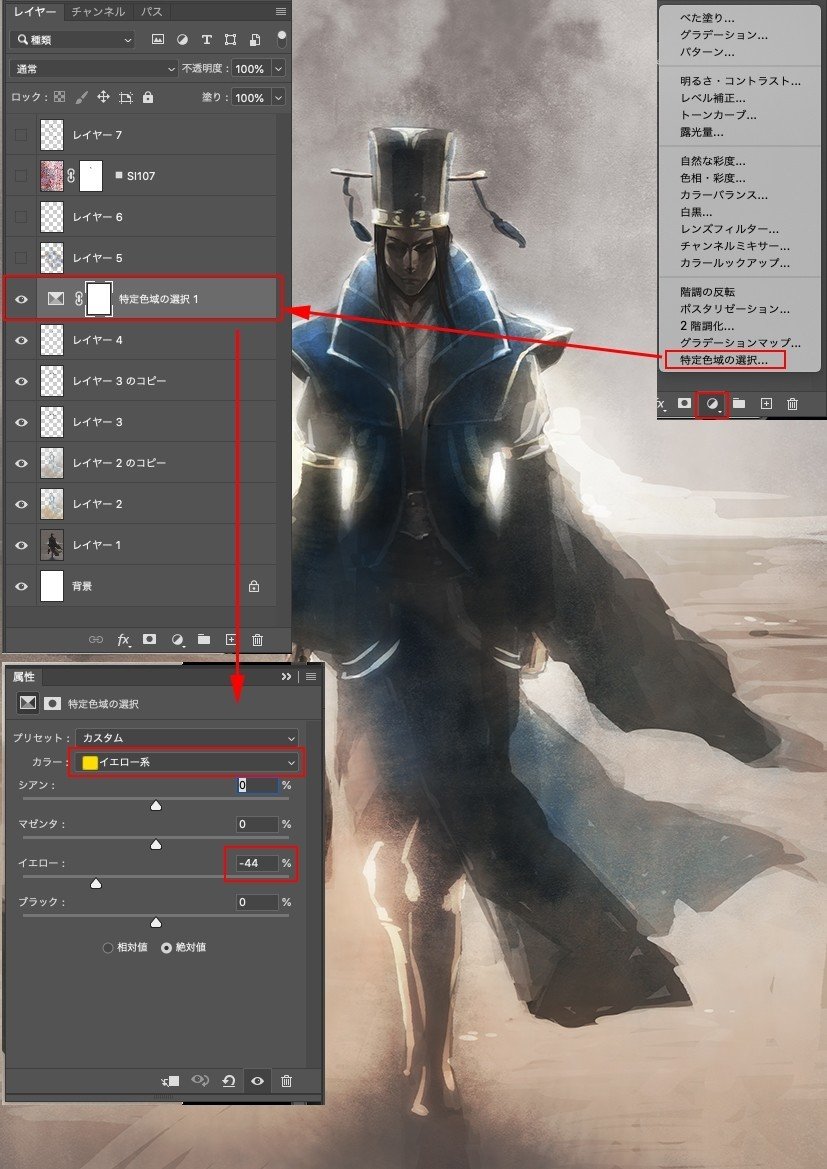The image size is (827, 1169).
Task: Click the prevent artboard auto-nesting lock
Action: 125,97
